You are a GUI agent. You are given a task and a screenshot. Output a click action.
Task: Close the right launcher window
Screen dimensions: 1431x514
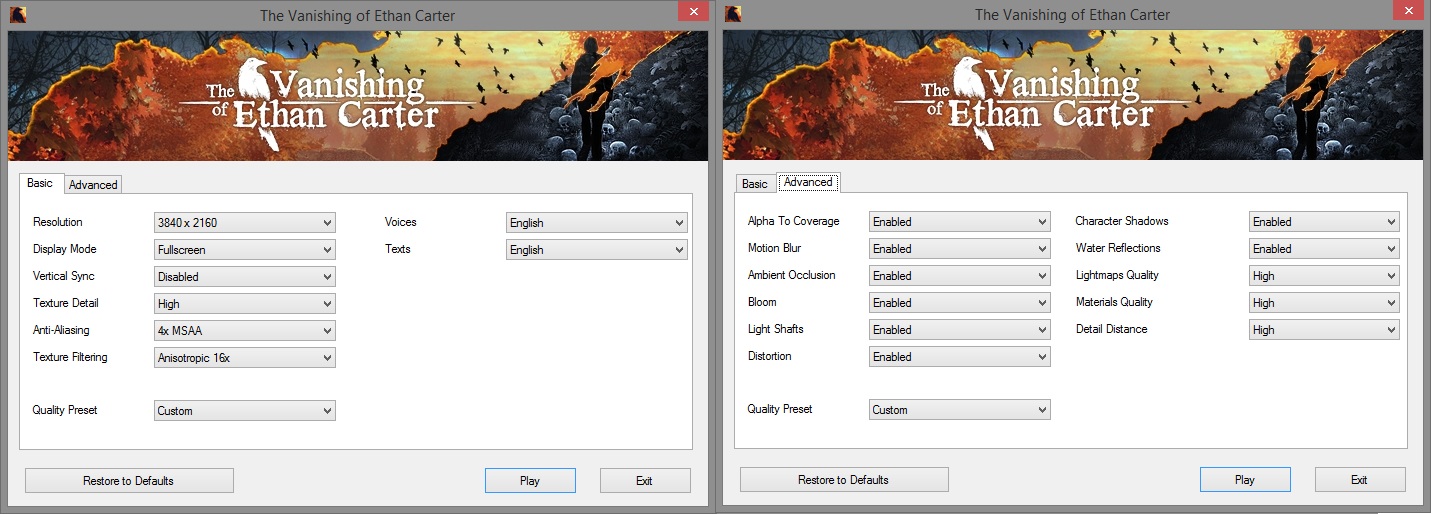[x=1407, y=11]
